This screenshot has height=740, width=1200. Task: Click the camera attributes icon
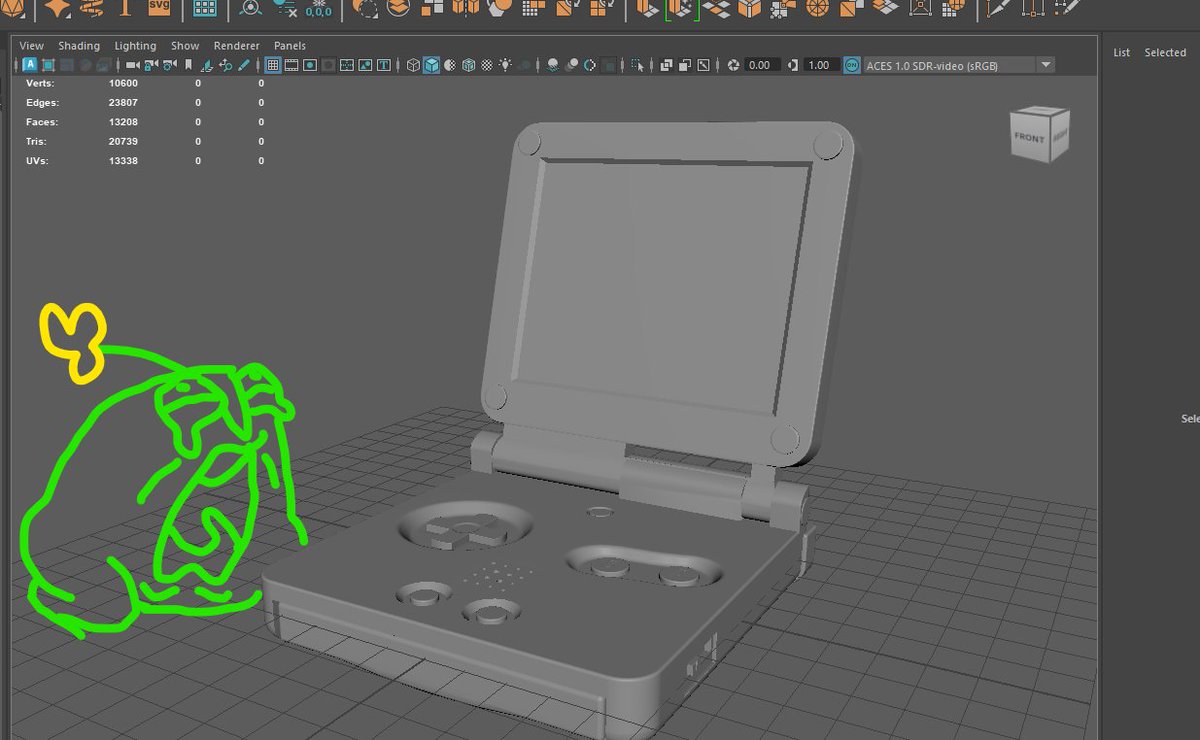[x=169, y=65]
